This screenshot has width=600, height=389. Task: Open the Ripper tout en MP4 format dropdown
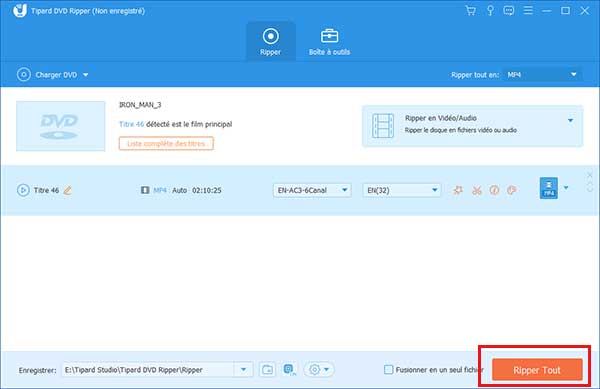point(542,75)
